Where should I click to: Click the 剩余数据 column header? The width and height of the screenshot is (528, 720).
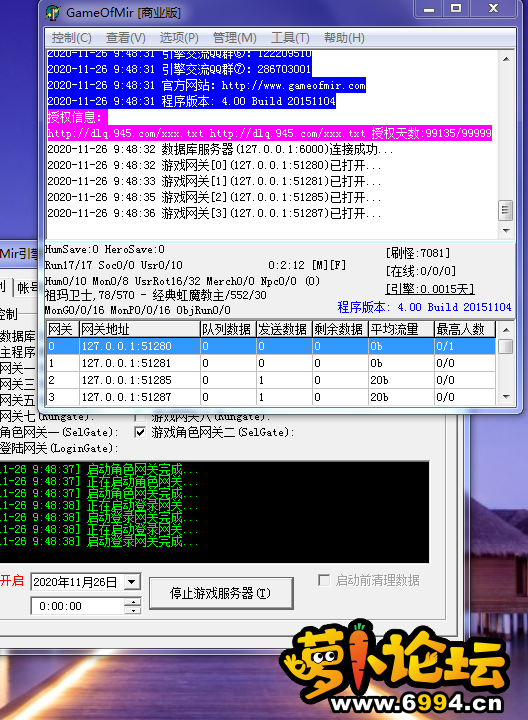(x=340, y=329)
